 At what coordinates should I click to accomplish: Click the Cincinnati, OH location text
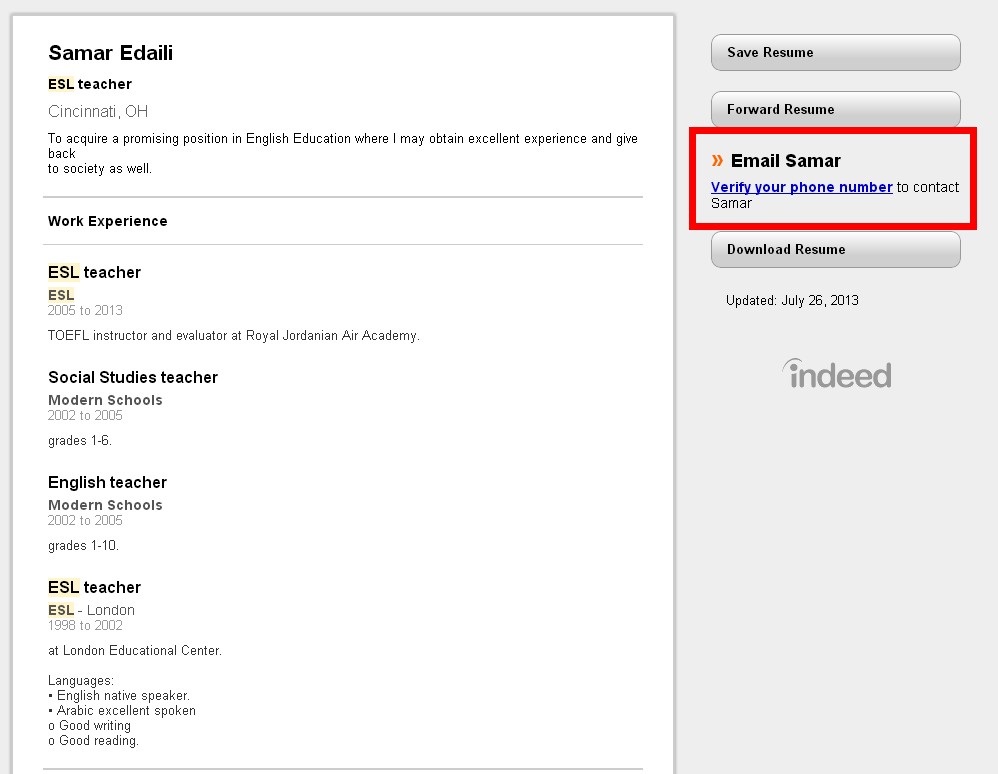pyautogui.click(x=98, y=111)
